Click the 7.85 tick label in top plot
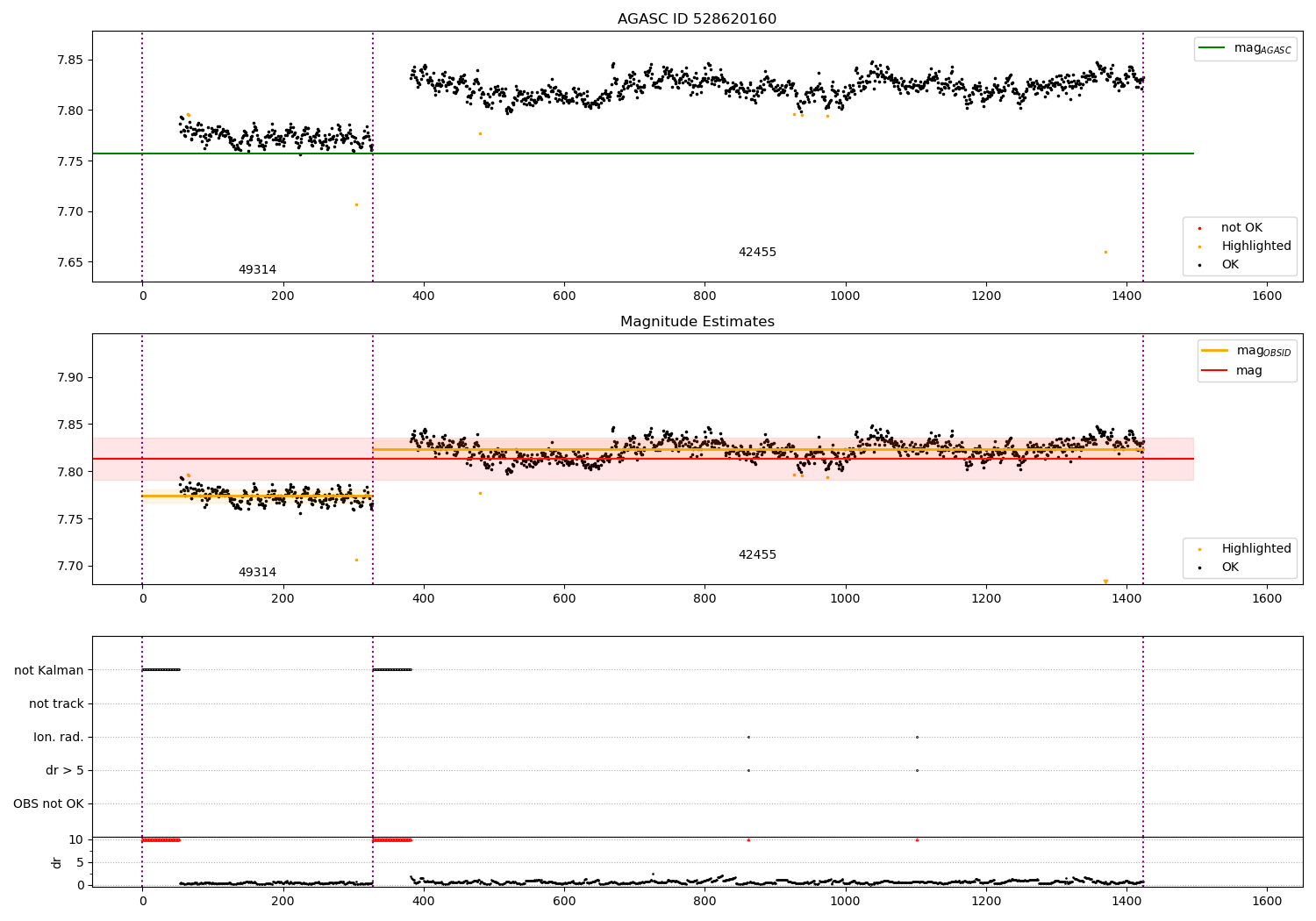 pyautogui.click(x=70, y=61)
